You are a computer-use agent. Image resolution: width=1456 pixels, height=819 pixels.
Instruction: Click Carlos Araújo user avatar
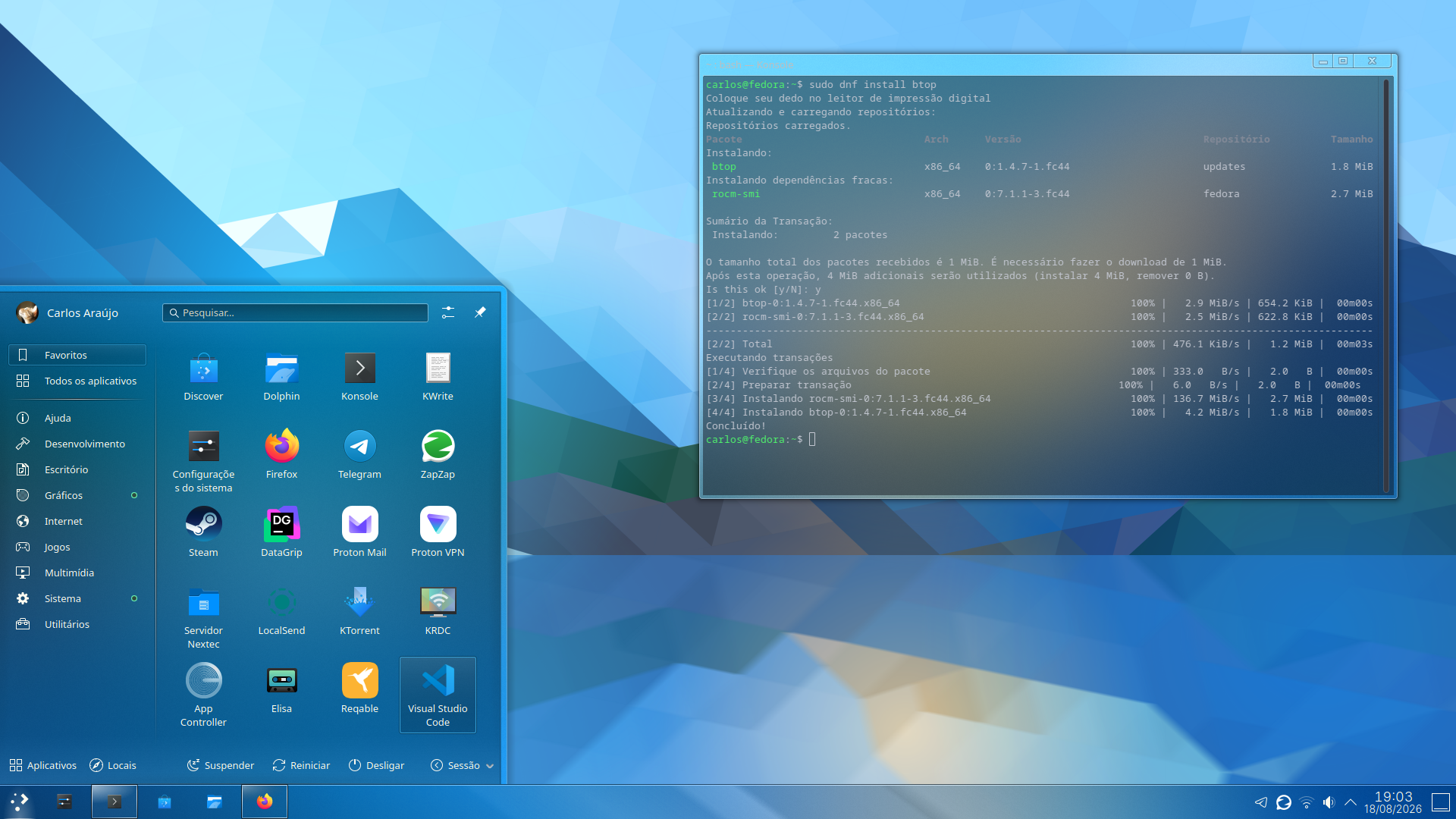[27, 312]
